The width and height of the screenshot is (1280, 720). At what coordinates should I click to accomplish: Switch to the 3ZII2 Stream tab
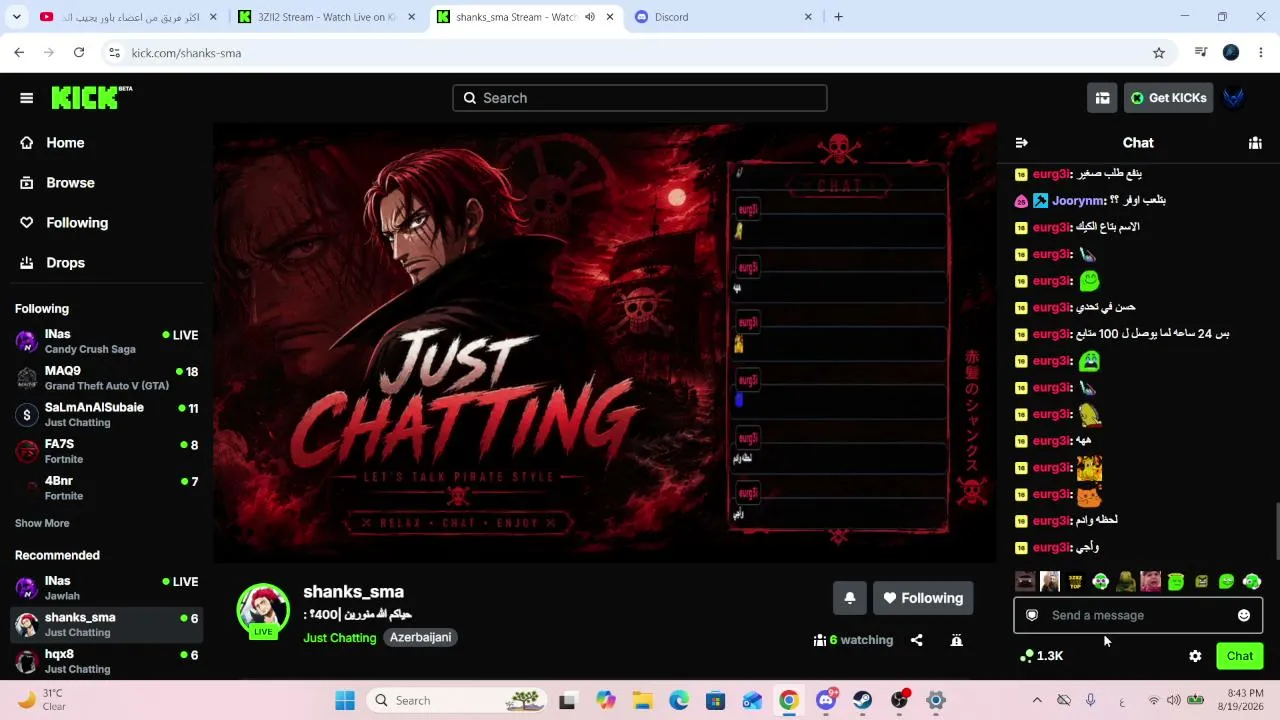[x=327, y=17]
